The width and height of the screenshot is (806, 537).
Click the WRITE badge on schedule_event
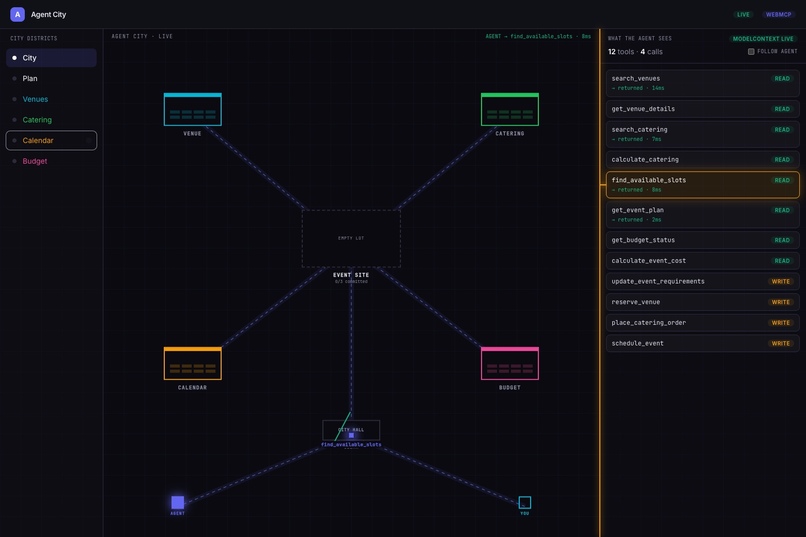(780, 343)
